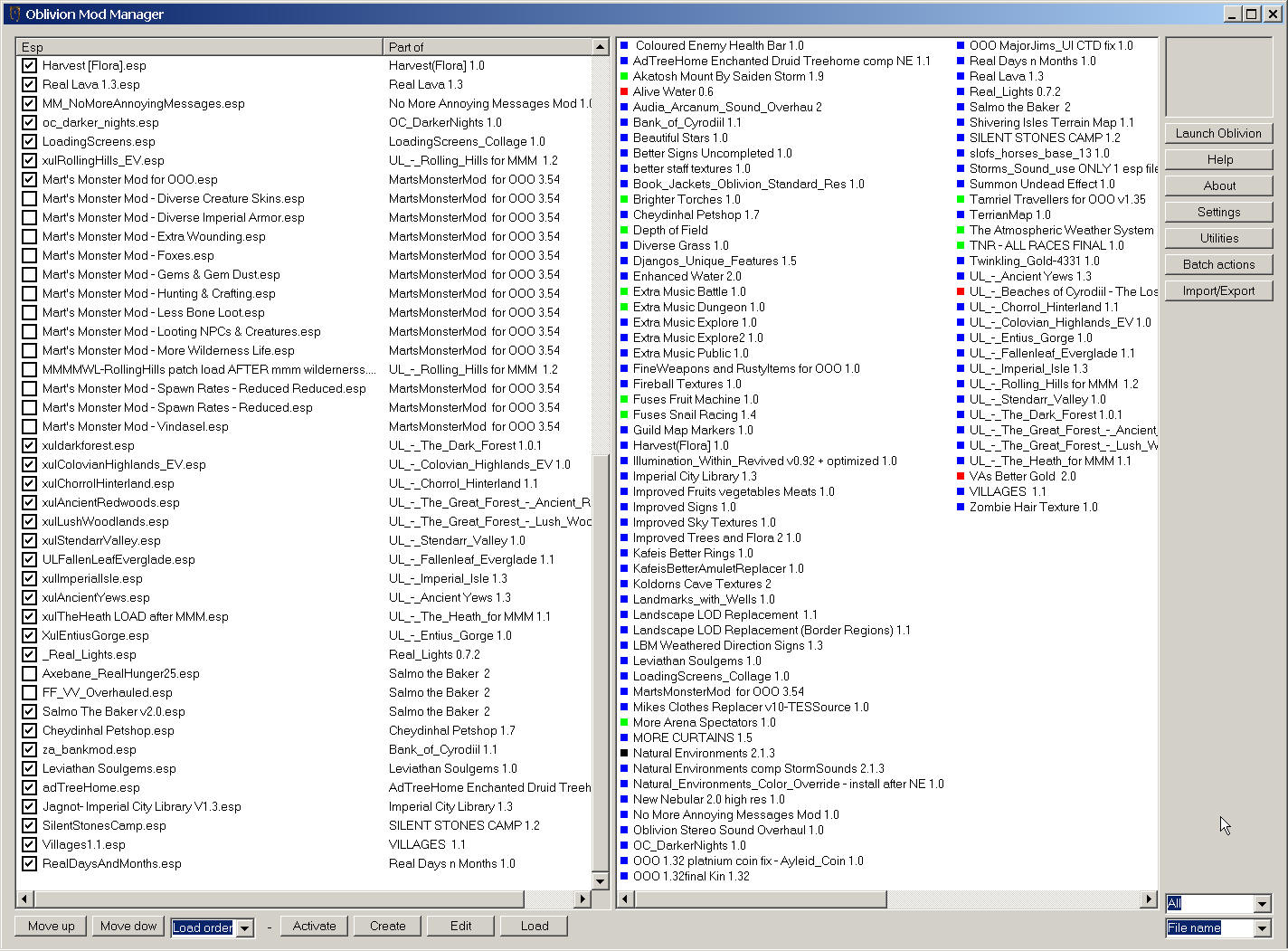
Task: Toggle Mart's Monster Mod for OOO.esp checkbox
Action: 29,179
